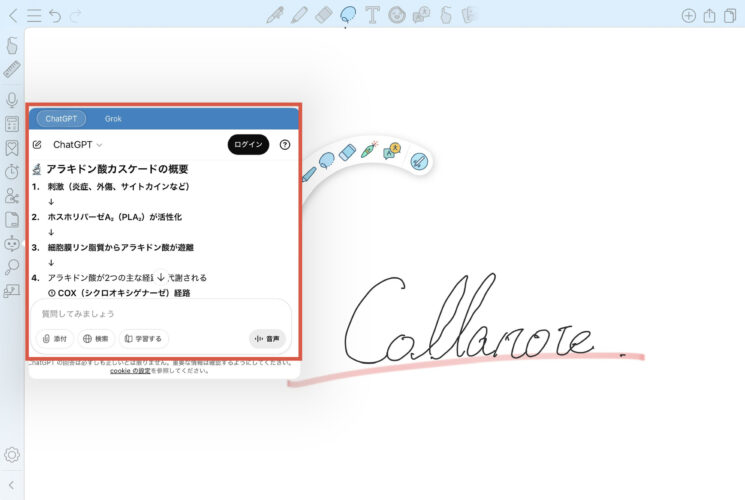Open translate in the curved floating toolbar
The height and width of the screenshot is (500, 745).
(x=392, y=151)
